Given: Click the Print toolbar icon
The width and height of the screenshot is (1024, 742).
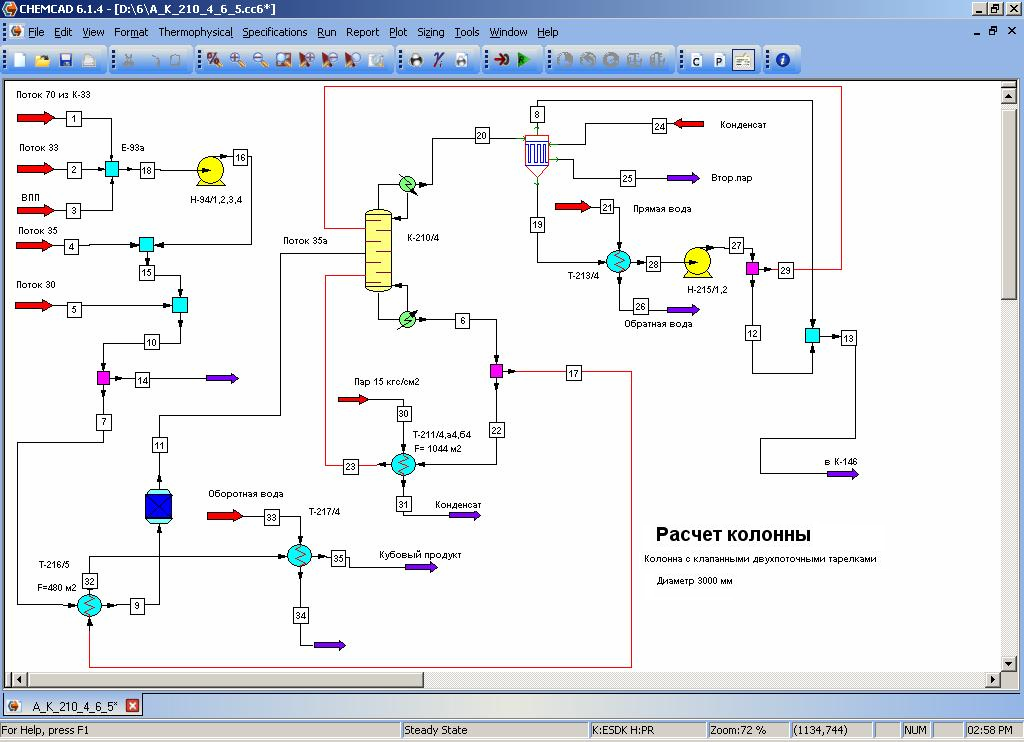Looking at the screenshot, I should (x=88, y=60).
